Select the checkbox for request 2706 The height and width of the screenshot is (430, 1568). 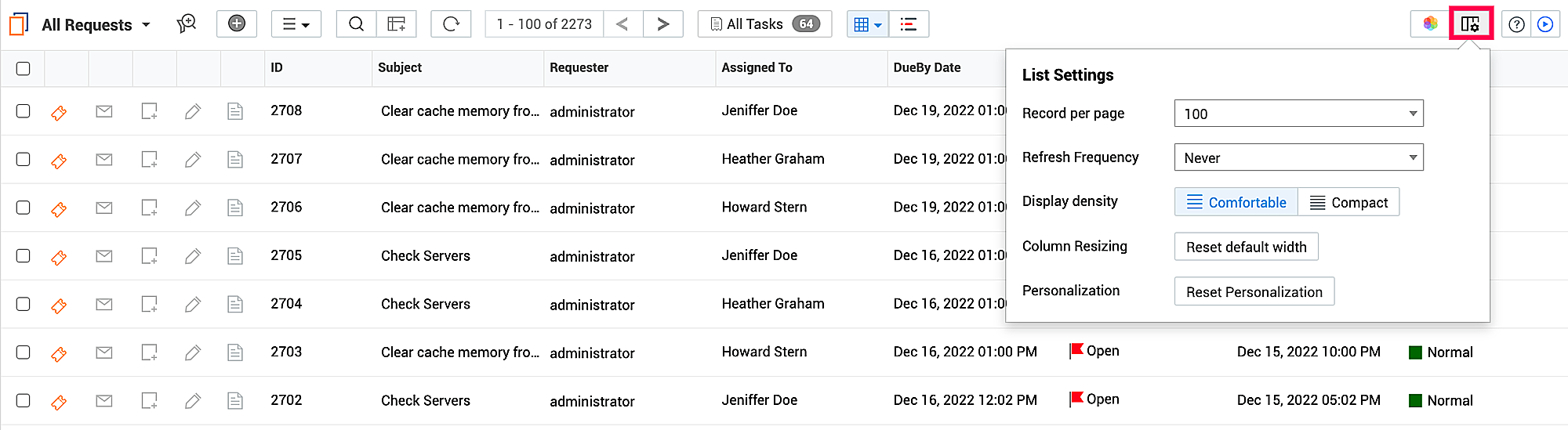click(24, 208)
